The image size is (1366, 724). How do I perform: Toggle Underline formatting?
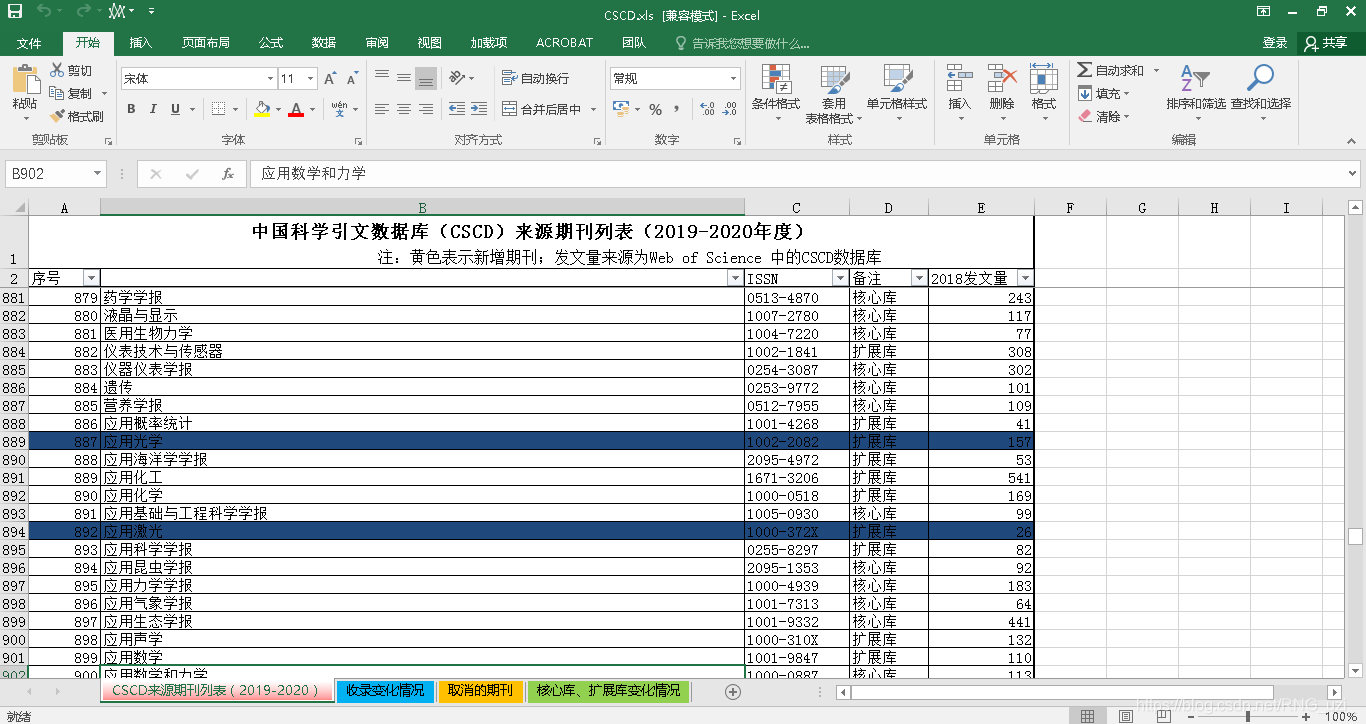point(176,109)
